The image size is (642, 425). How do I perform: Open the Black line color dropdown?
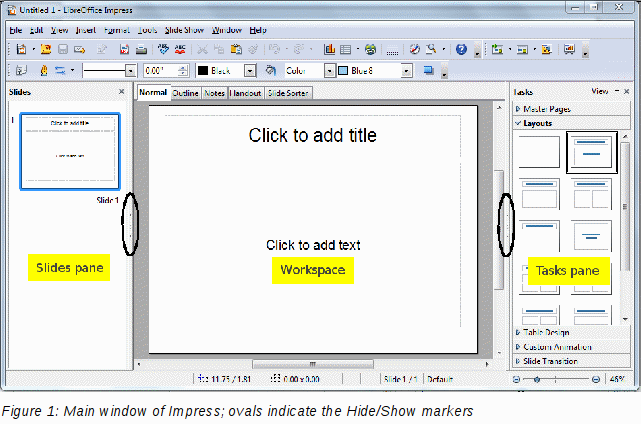coord(250,71)
